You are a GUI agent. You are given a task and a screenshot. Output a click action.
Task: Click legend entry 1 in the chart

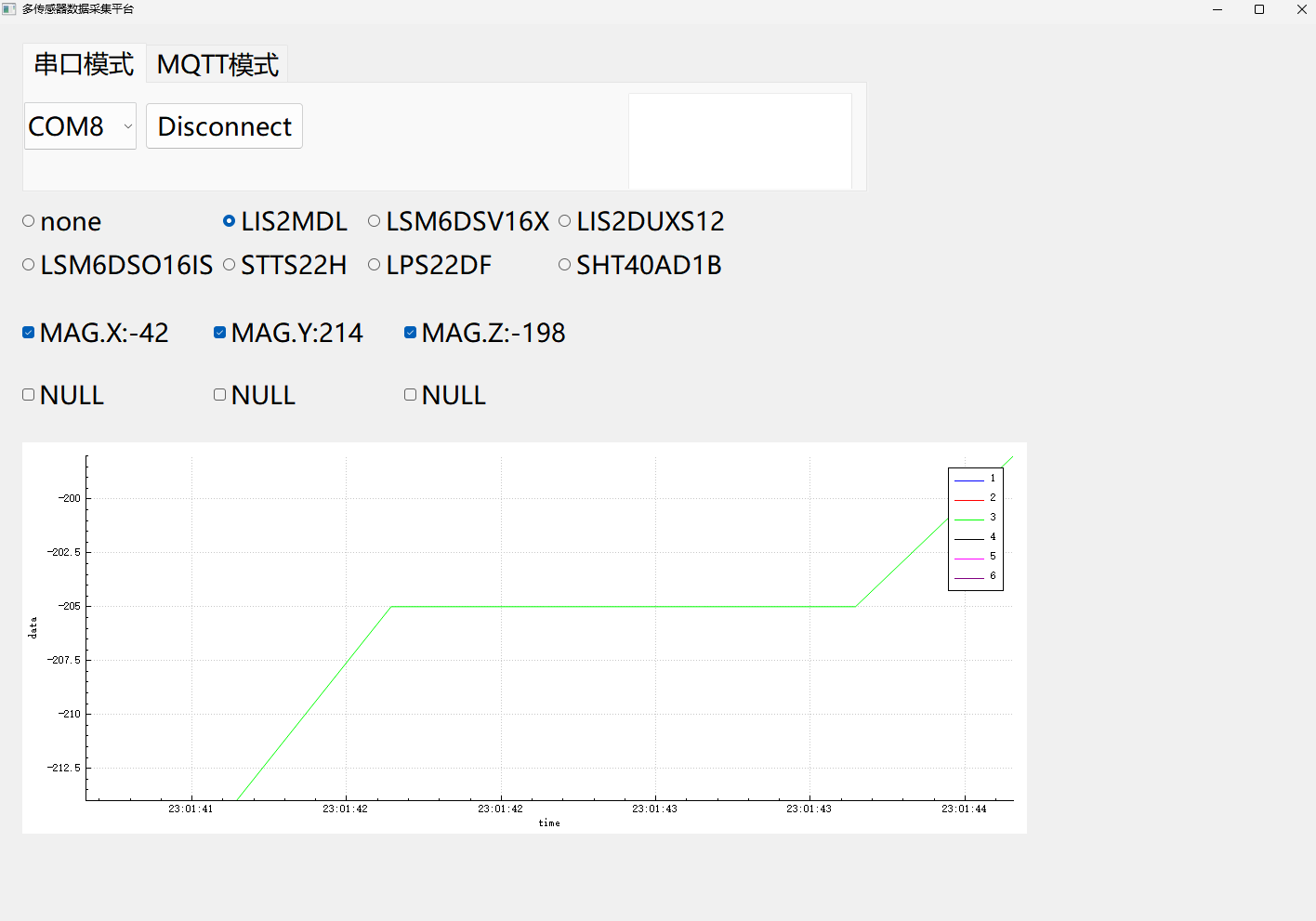pyautogui.click(x=975, y=479)
